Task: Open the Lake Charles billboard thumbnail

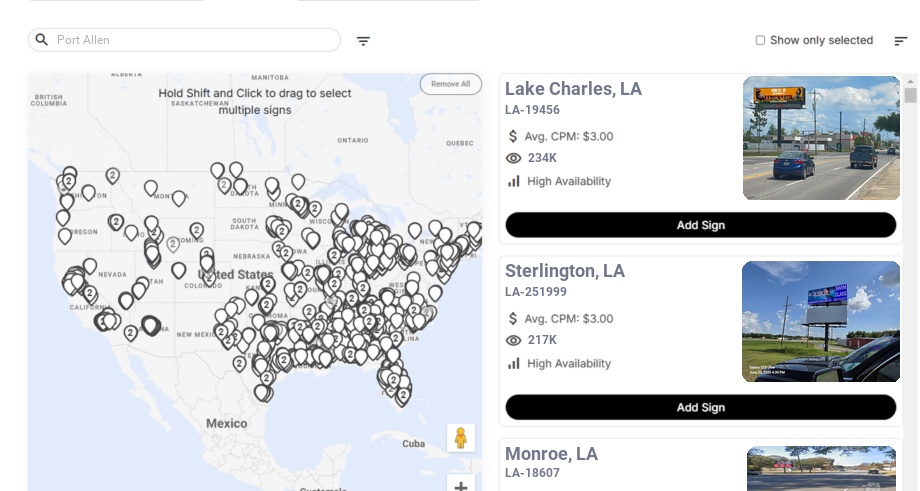Action: pos(821,138)
